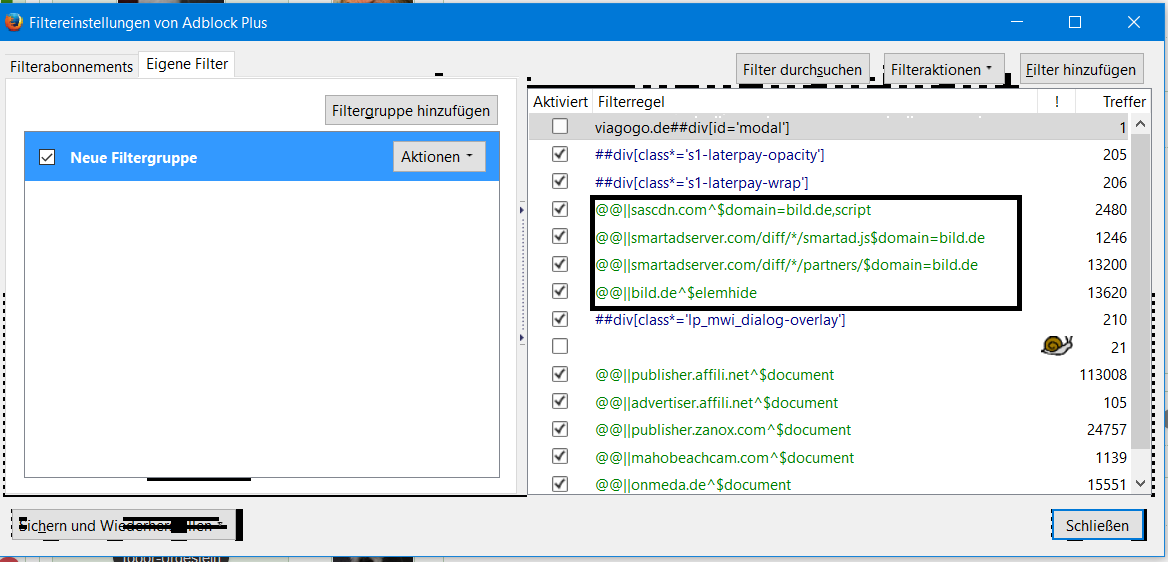
Task: Click the hit count 2480
Action: (1111, 210)
